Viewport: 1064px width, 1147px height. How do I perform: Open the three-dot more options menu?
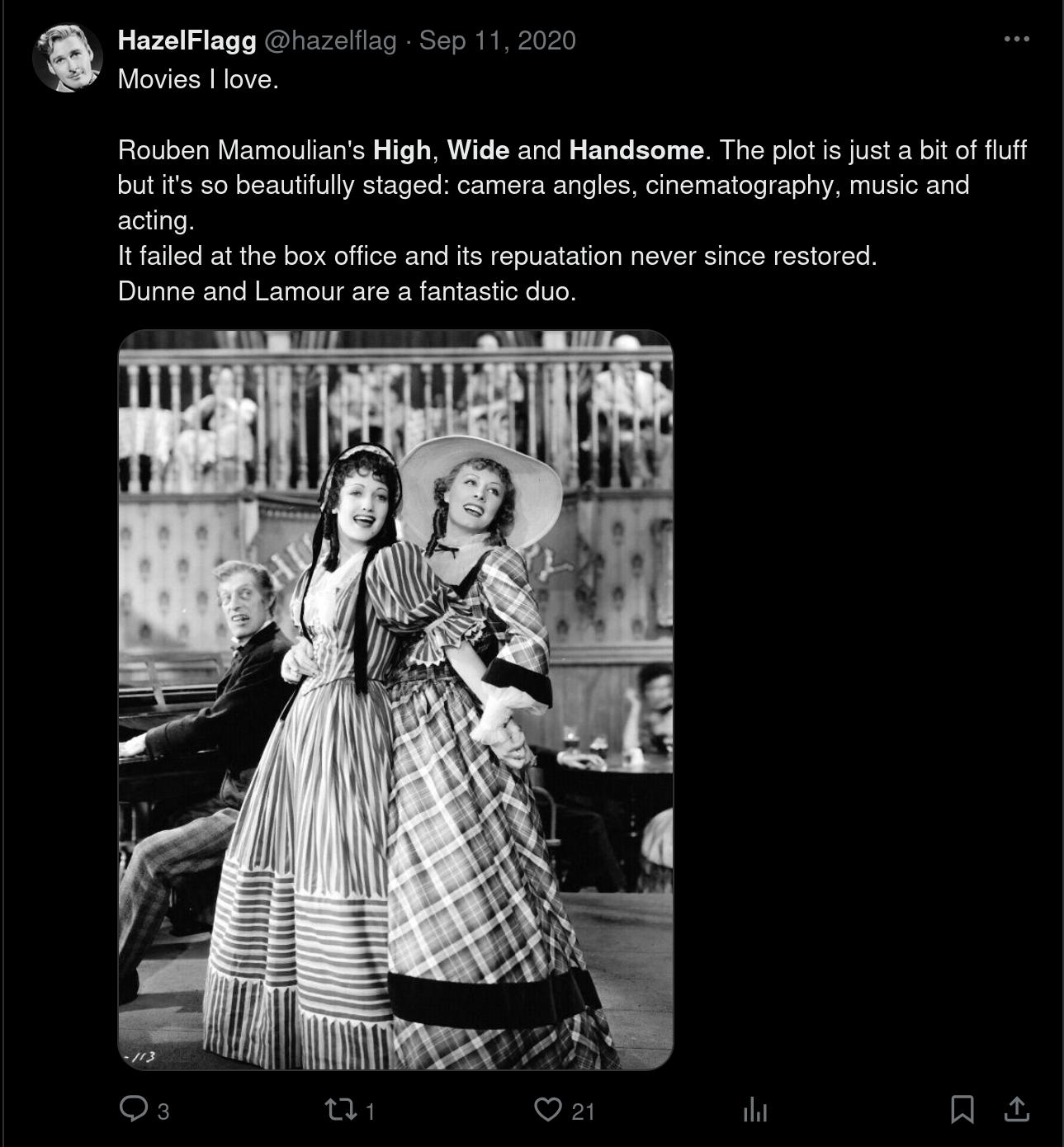[1017, 39]
